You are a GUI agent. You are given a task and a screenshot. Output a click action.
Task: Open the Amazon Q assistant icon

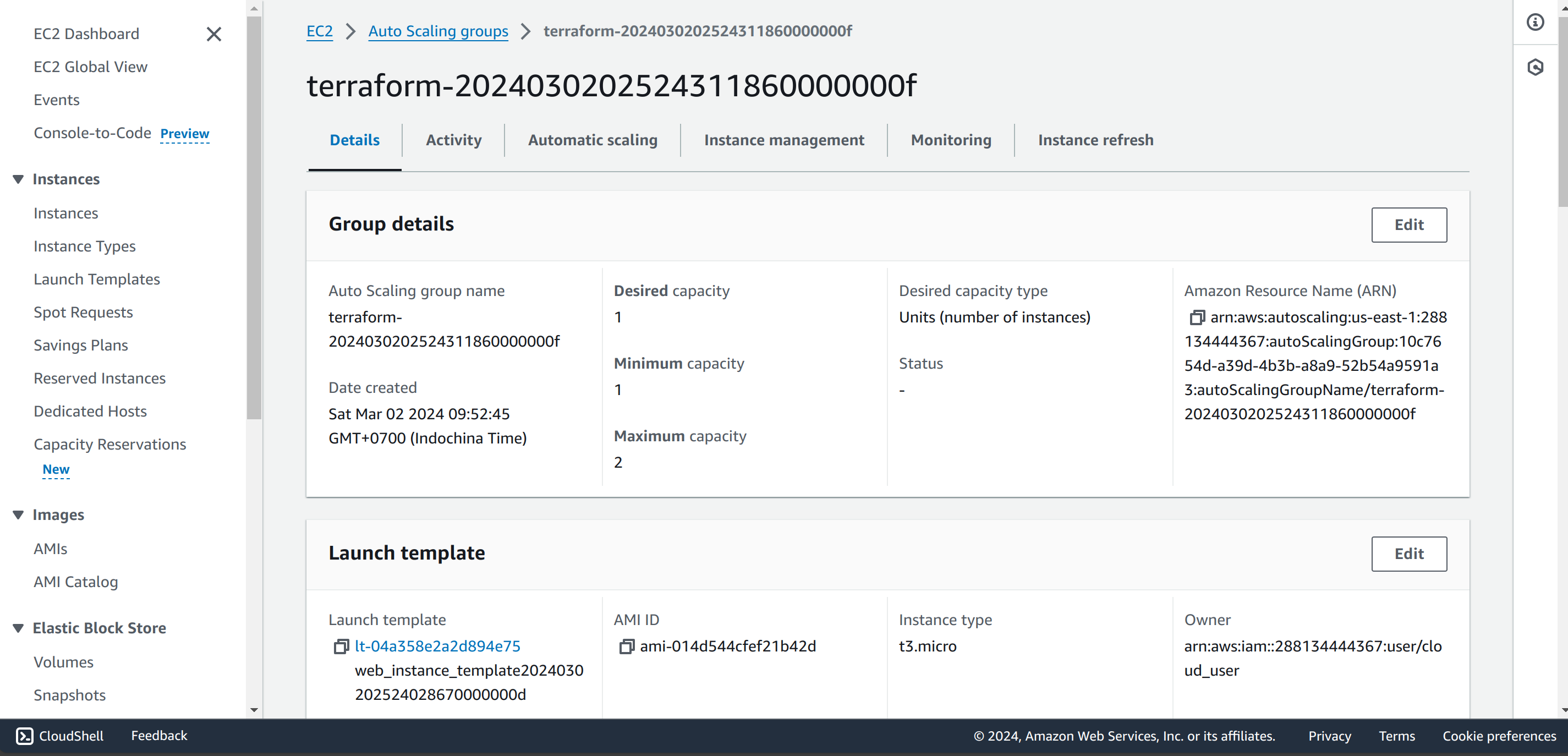1534,68
